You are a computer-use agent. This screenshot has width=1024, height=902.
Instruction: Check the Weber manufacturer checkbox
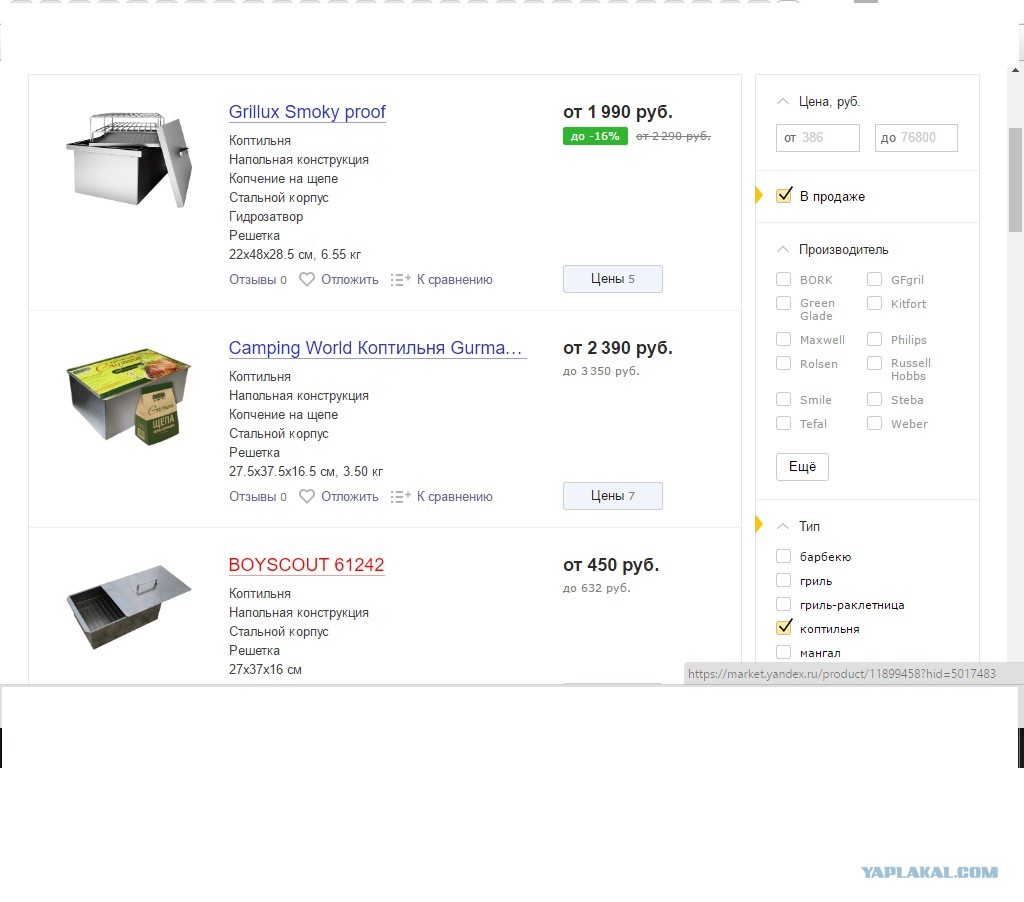(x=874, y=423)
